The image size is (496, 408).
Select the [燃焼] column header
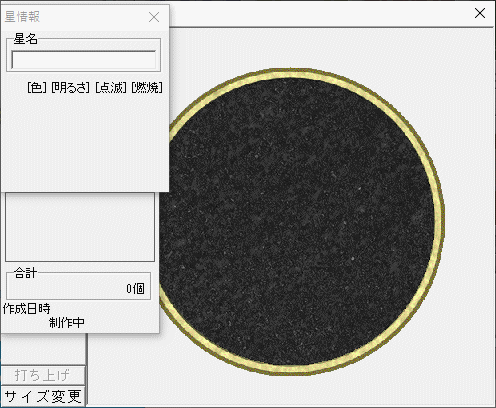[x=147, y=88]
